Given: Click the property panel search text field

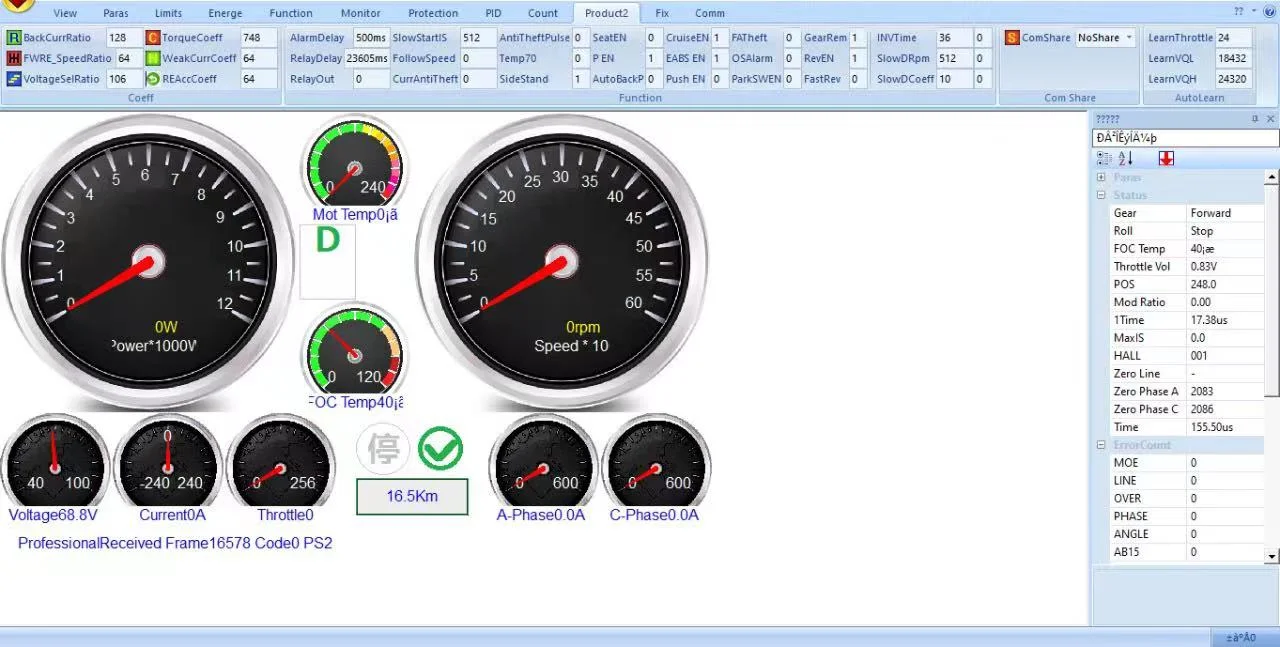Looking at the screenshot, I should pyautogui.click(x=1185, y=138).
